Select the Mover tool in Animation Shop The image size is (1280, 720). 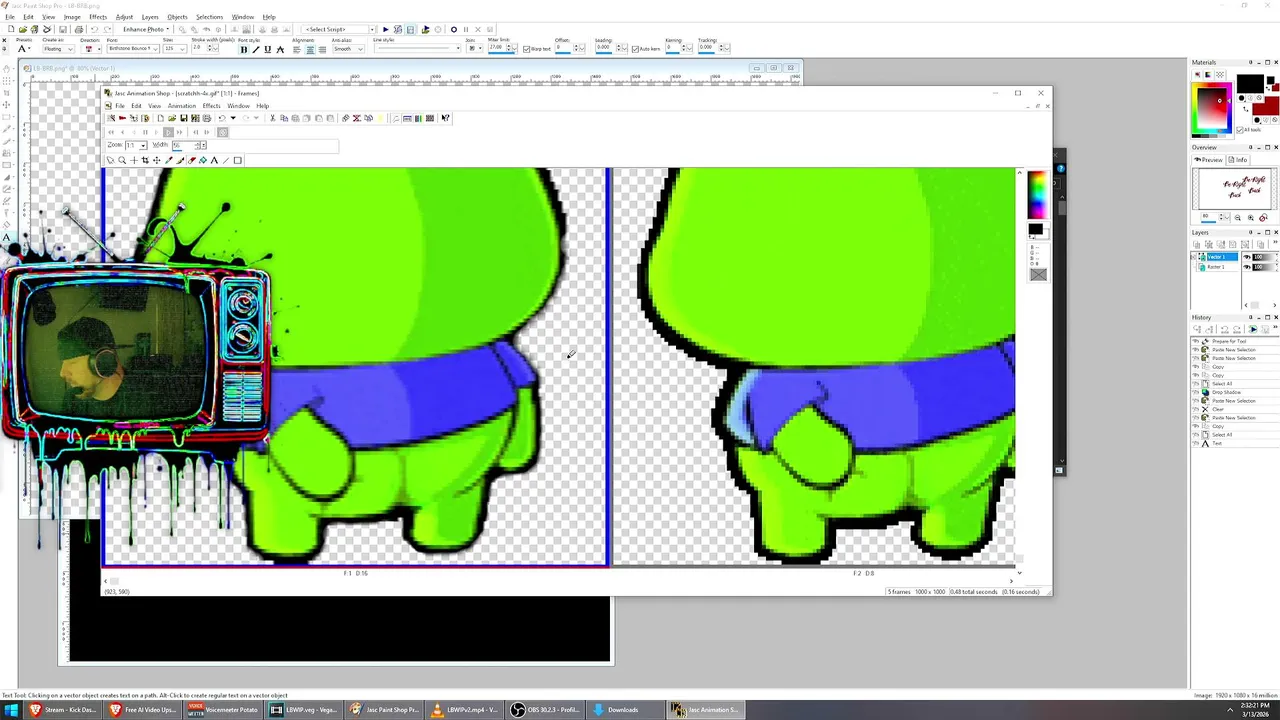157,160
